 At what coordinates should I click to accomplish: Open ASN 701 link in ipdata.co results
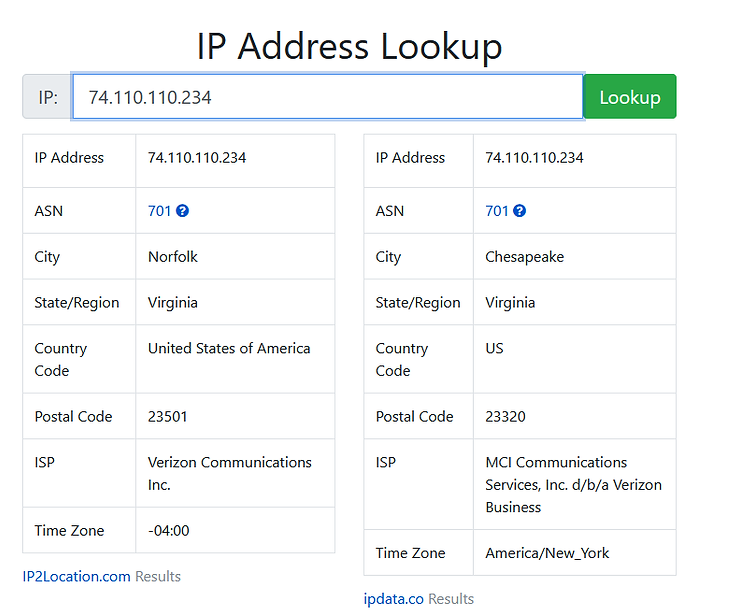[497, 211]
